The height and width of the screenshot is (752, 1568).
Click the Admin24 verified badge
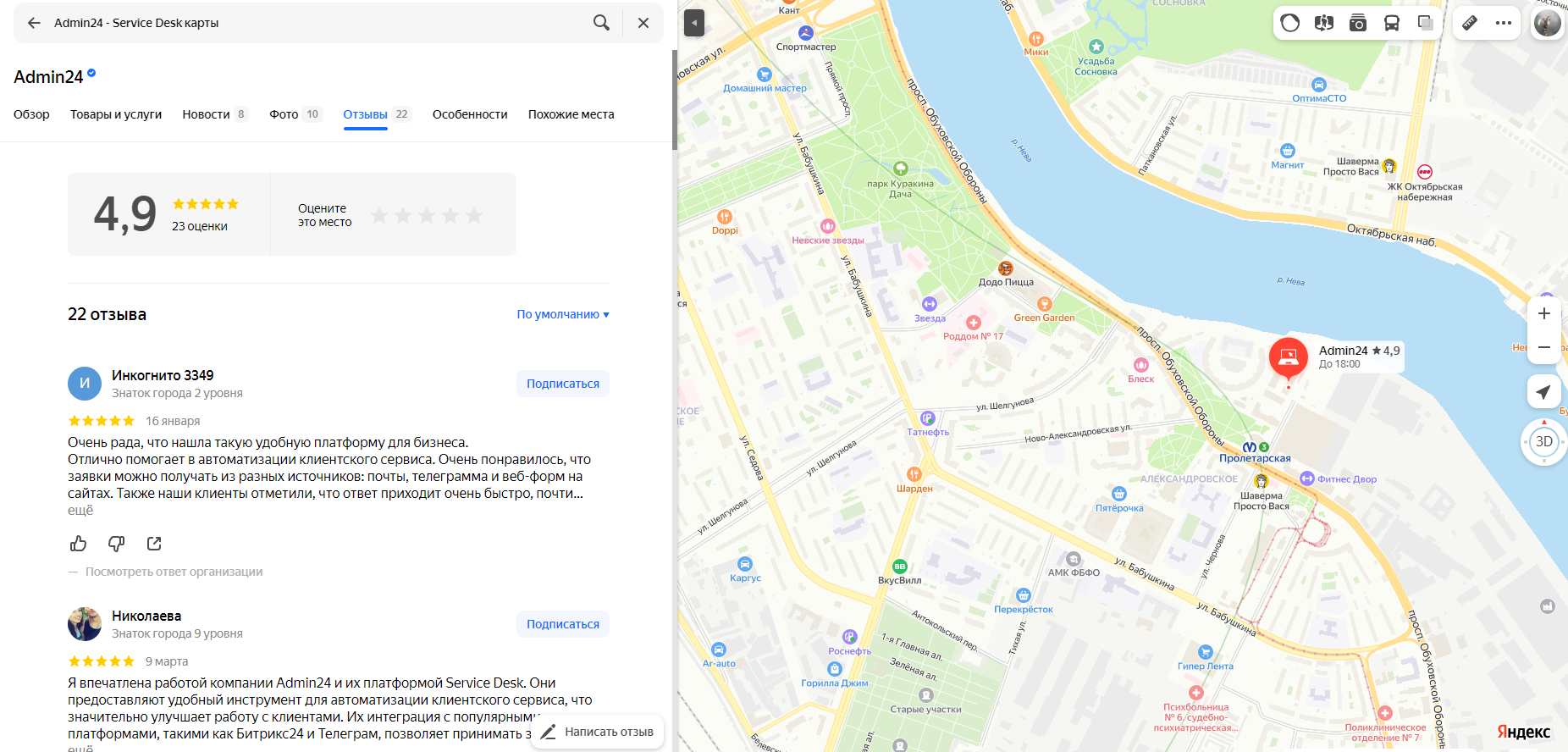(91, 74)
